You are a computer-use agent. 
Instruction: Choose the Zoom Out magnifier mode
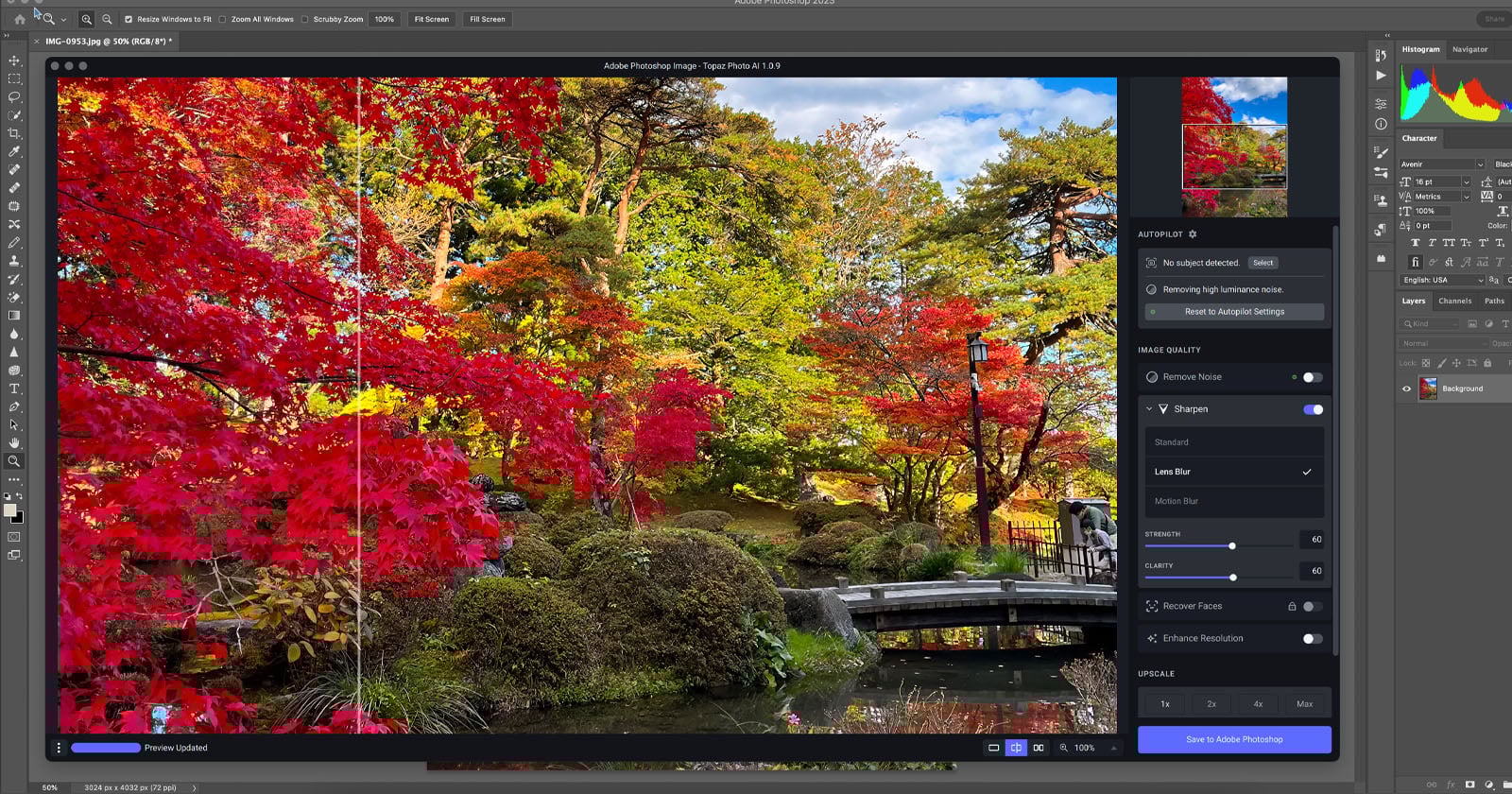pyautogui.click(x=107, y=19)
